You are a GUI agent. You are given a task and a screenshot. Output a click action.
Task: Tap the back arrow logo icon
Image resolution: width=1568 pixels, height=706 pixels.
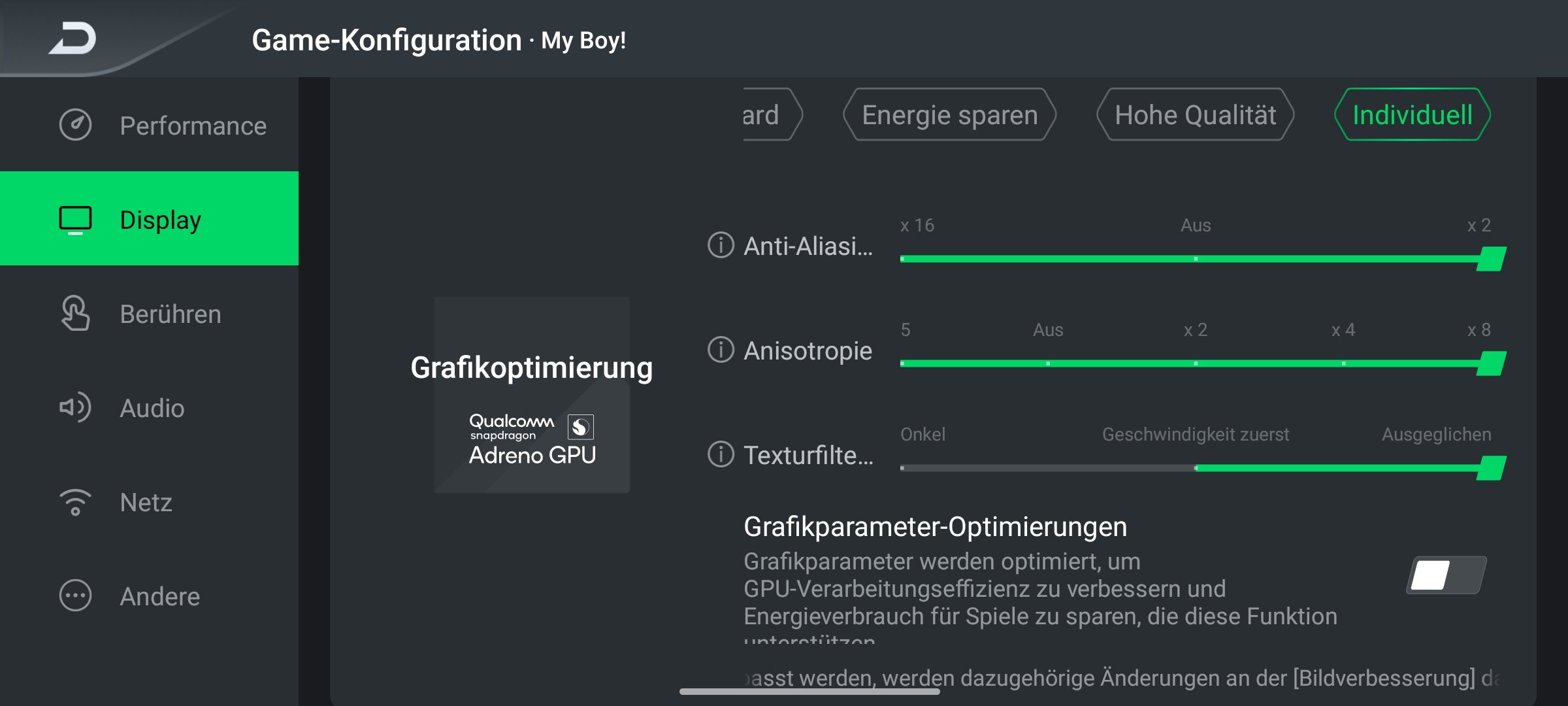(x=73, y=38)
